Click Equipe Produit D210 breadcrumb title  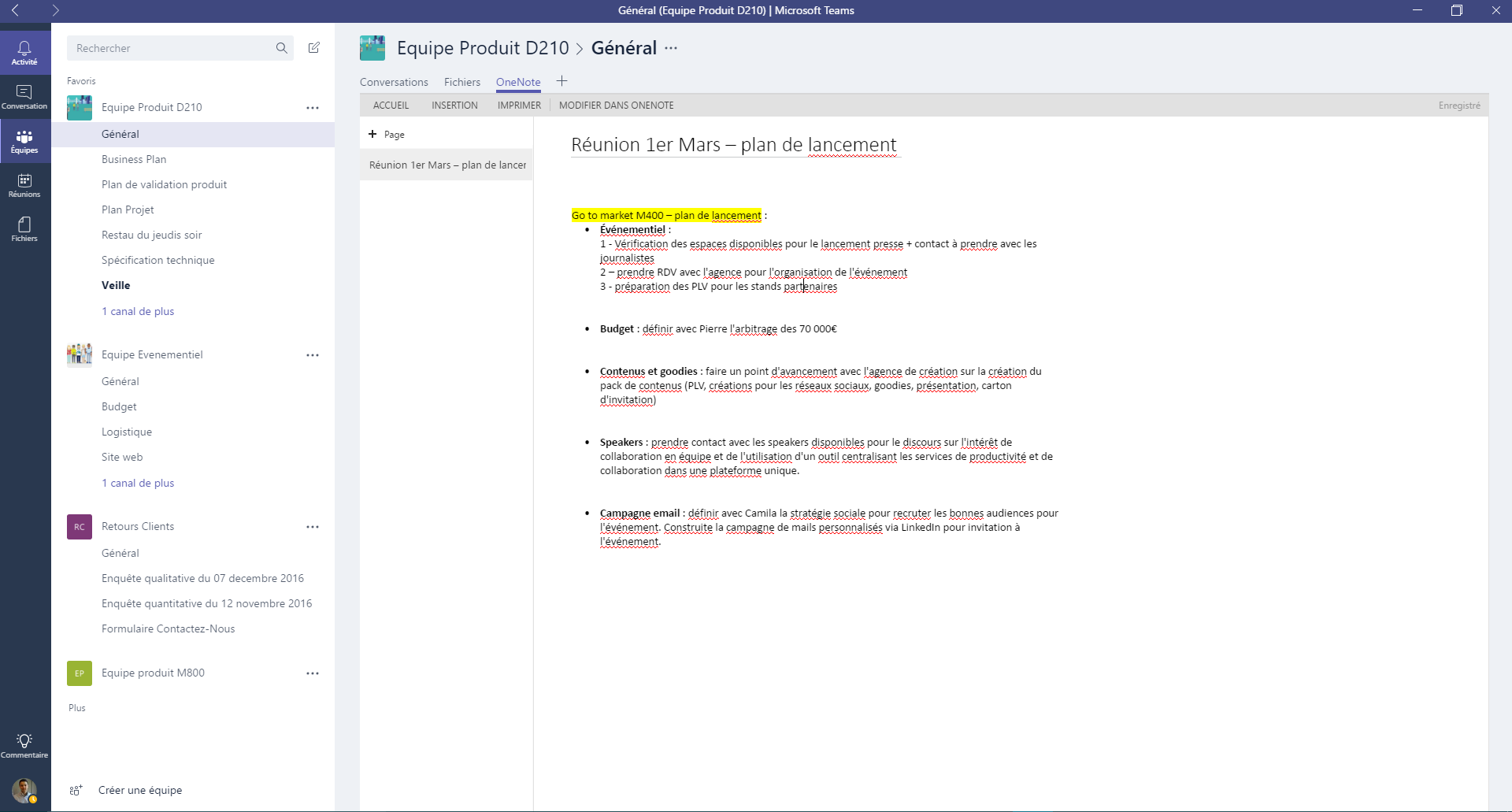[483, 48]
